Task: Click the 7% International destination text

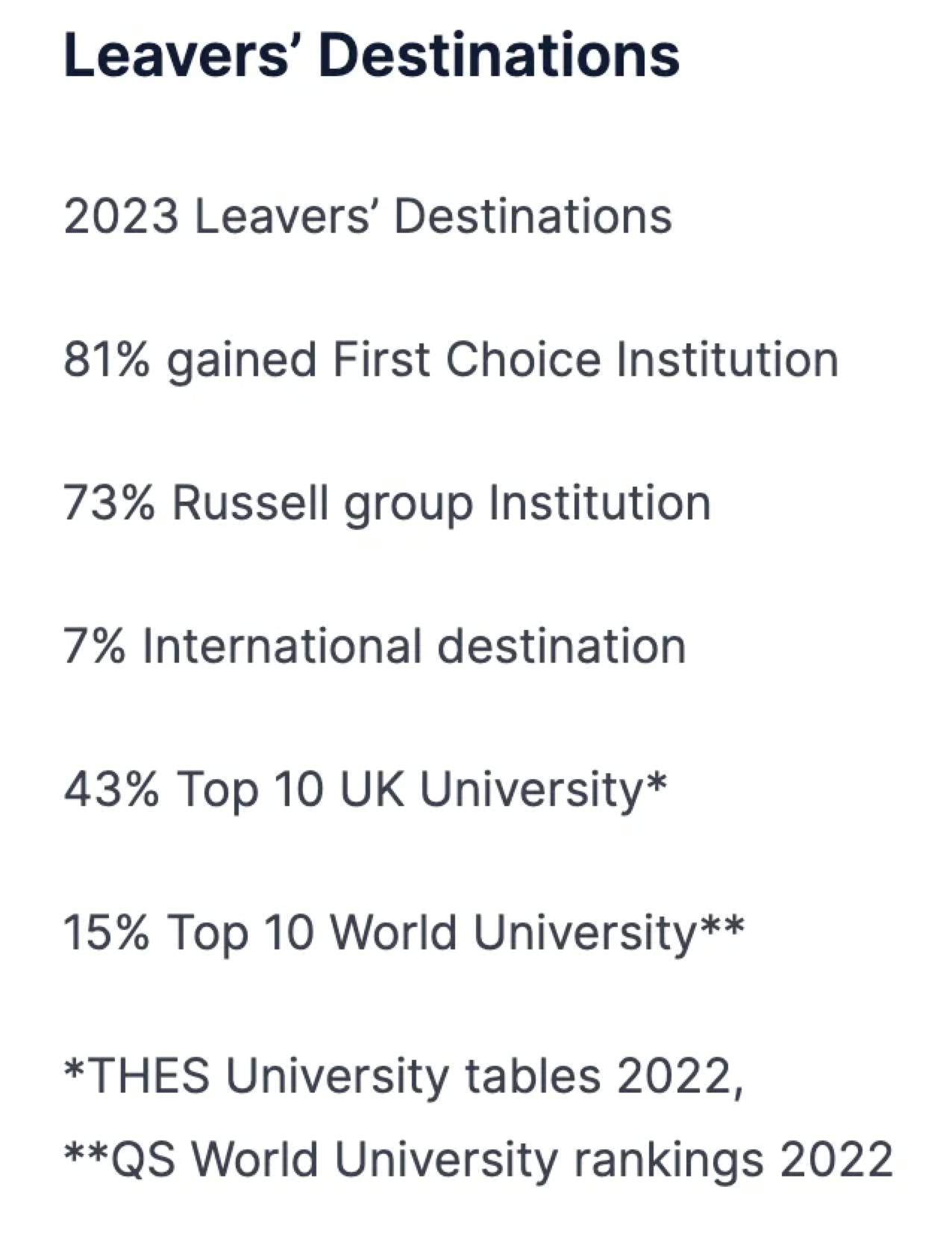Action: tap(375, 646)
